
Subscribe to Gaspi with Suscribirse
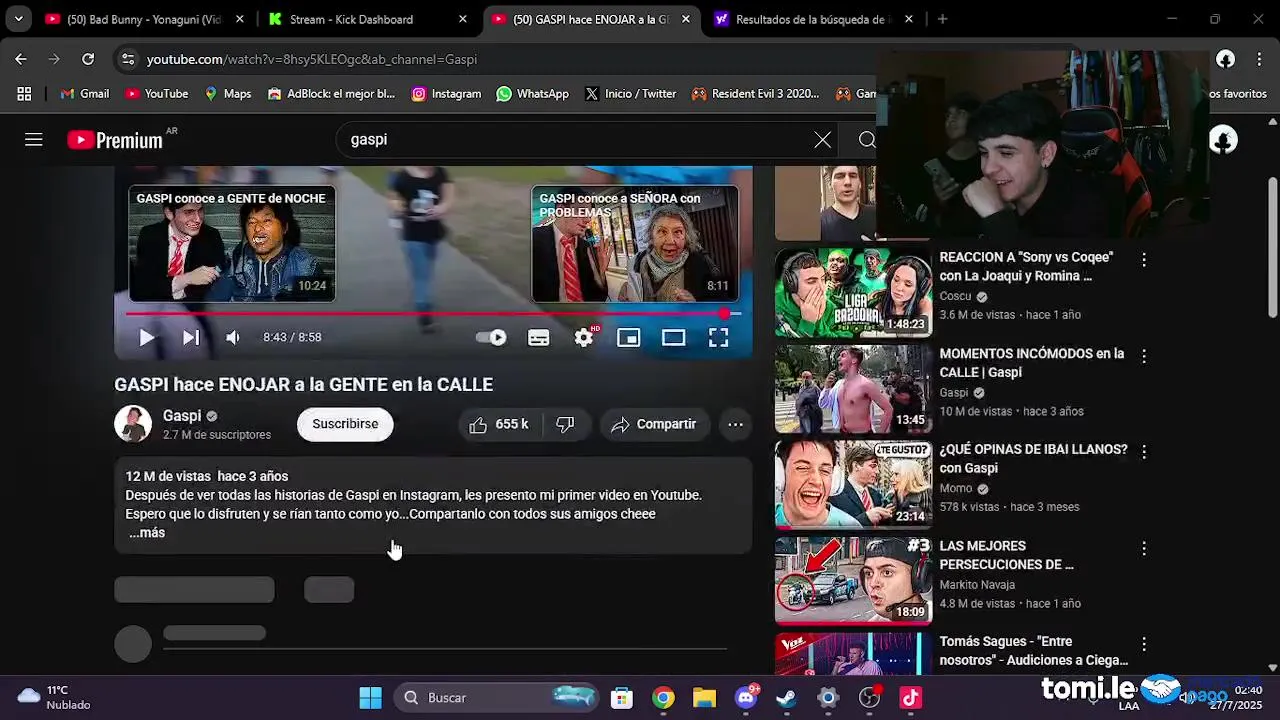[x=345, y=424]
